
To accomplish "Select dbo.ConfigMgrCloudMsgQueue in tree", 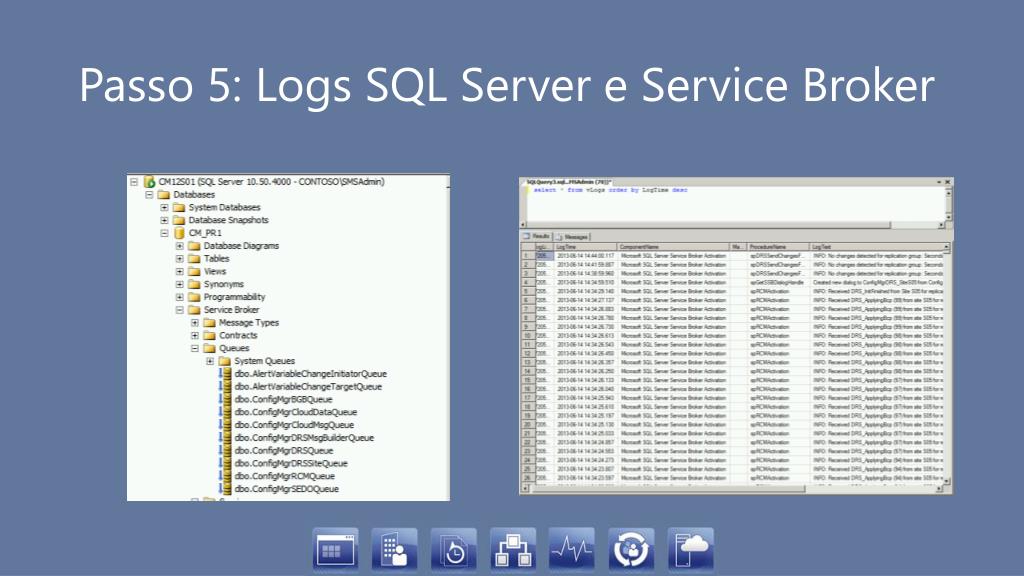I will (x=294, y=424).
